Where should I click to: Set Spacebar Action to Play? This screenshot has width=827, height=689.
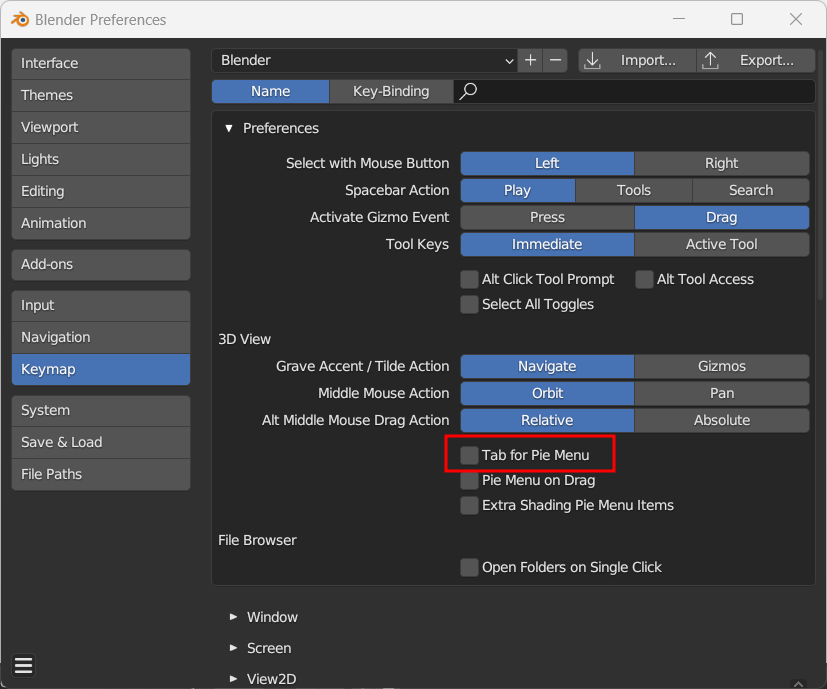pyautogui.click(x=517, y=190)
